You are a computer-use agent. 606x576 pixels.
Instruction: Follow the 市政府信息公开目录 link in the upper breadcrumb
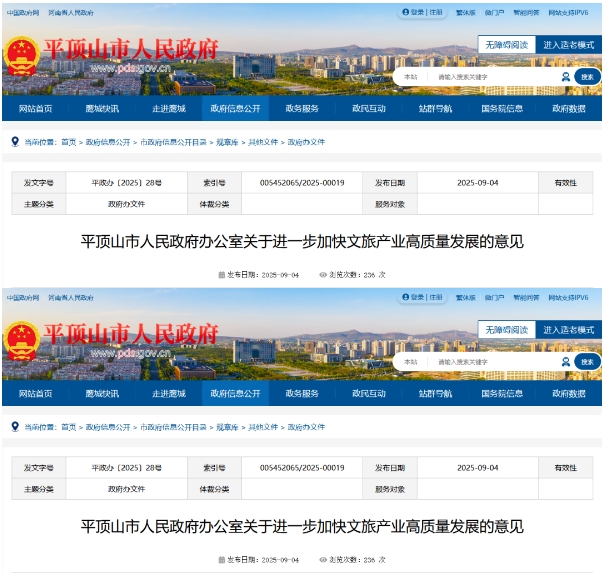point(173,143)
